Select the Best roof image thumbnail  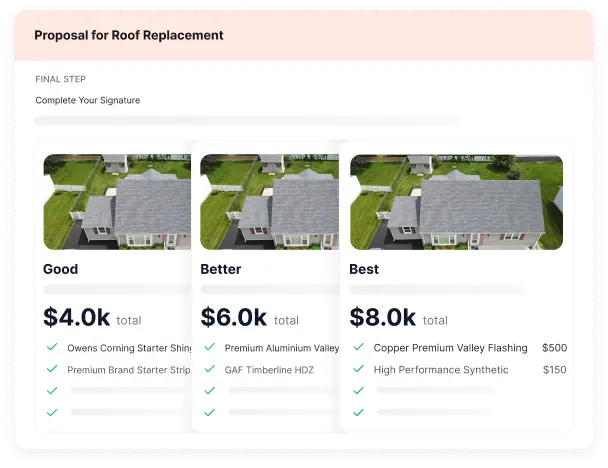[x=456, y=202]
